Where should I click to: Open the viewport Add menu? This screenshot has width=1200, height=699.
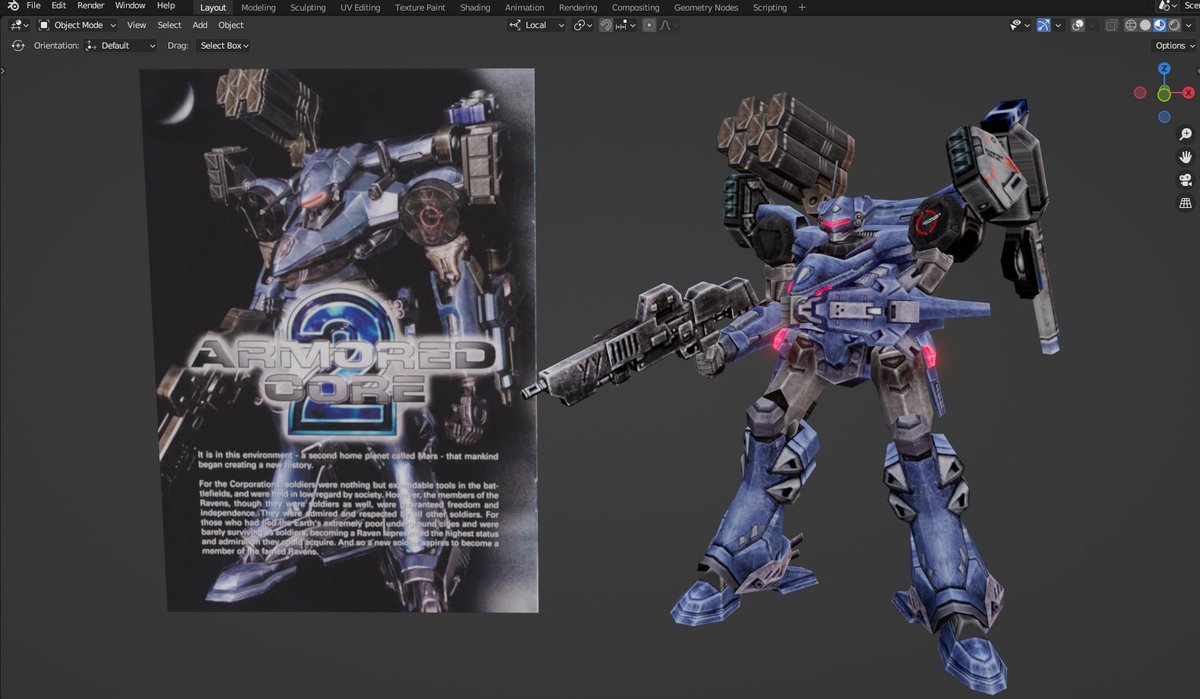[x=200, y=25]
